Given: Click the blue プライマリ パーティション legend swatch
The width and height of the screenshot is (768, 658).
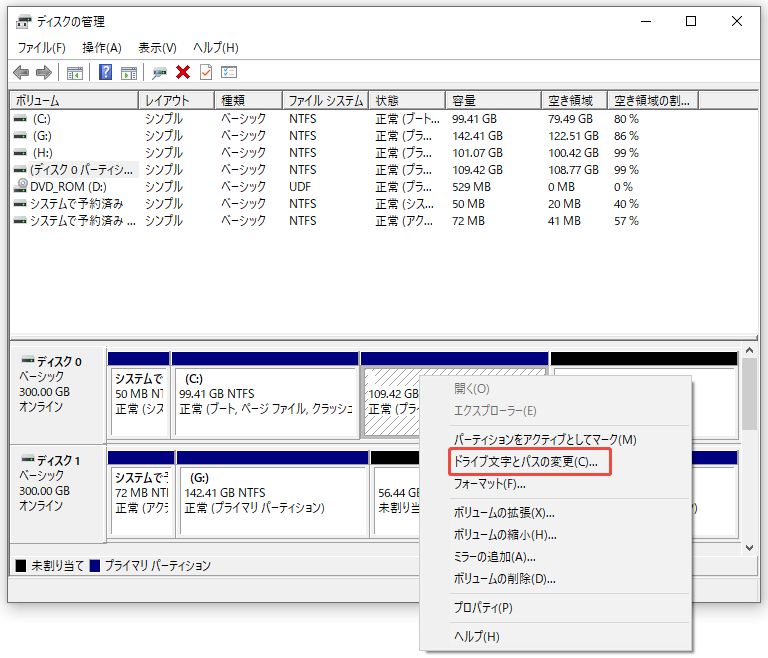Looking at the screenshot, I should click(x=95, y=566).
